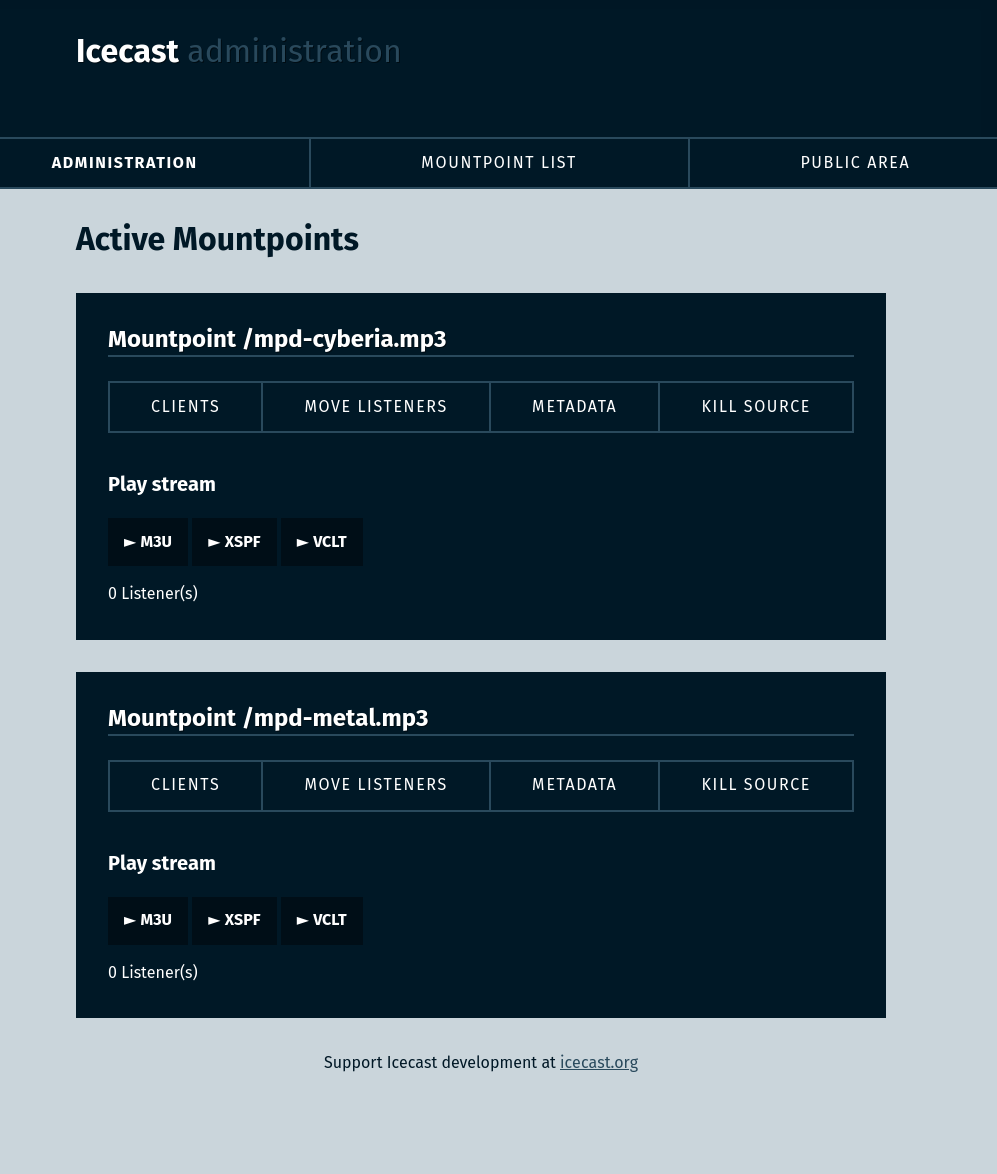Kill Source of mpd-metal.mp3 mountpoint
This screenshot has height=1174, width=997.
[x=756, y=785]
